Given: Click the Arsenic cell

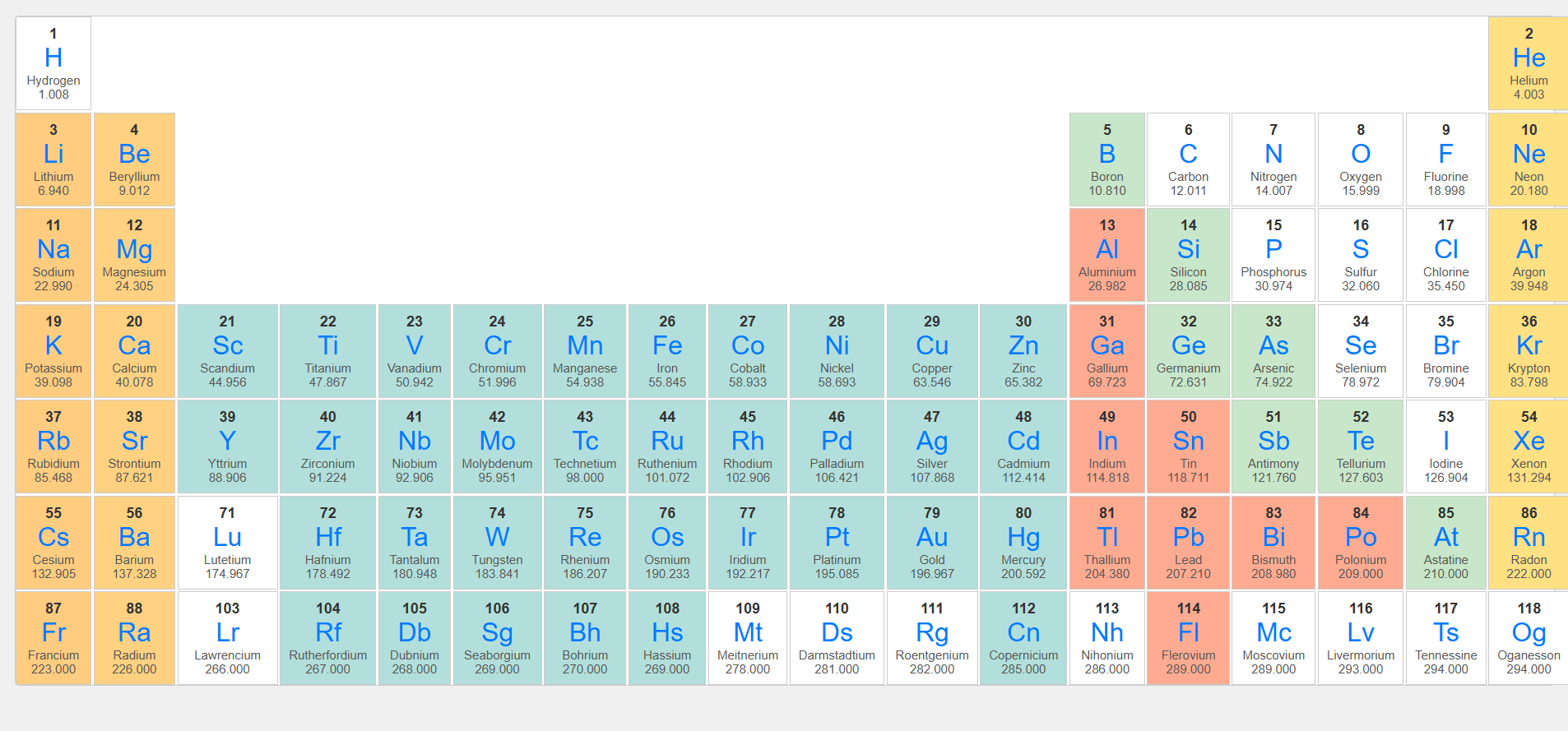Looking at the screenshot, I should (x=1273, y=351).
